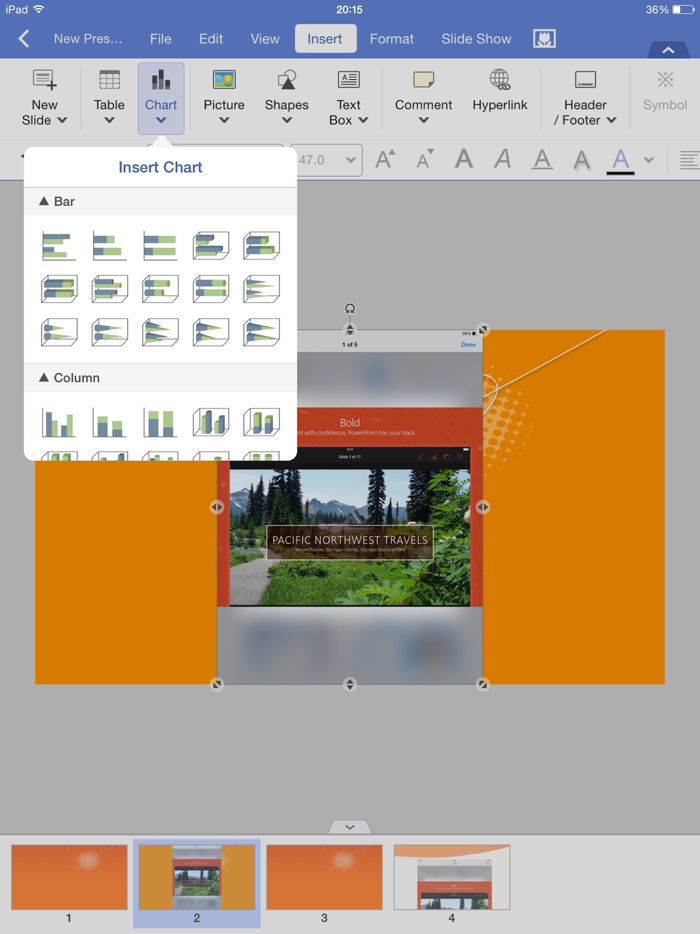Open the View tab
The image size is (700, 934).
tap(265, 39)
